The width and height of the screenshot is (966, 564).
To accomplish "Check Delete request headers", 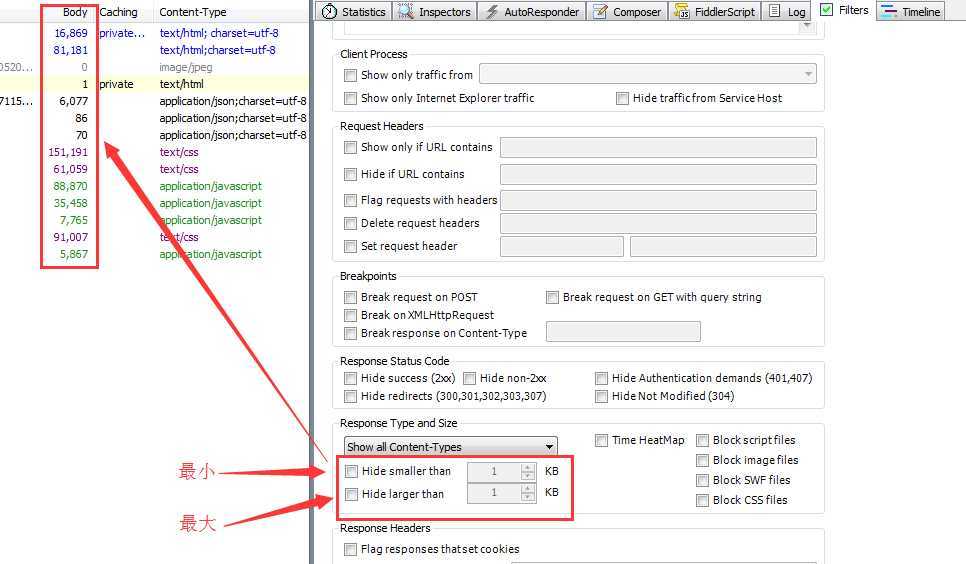I will [x=351, y=223].
